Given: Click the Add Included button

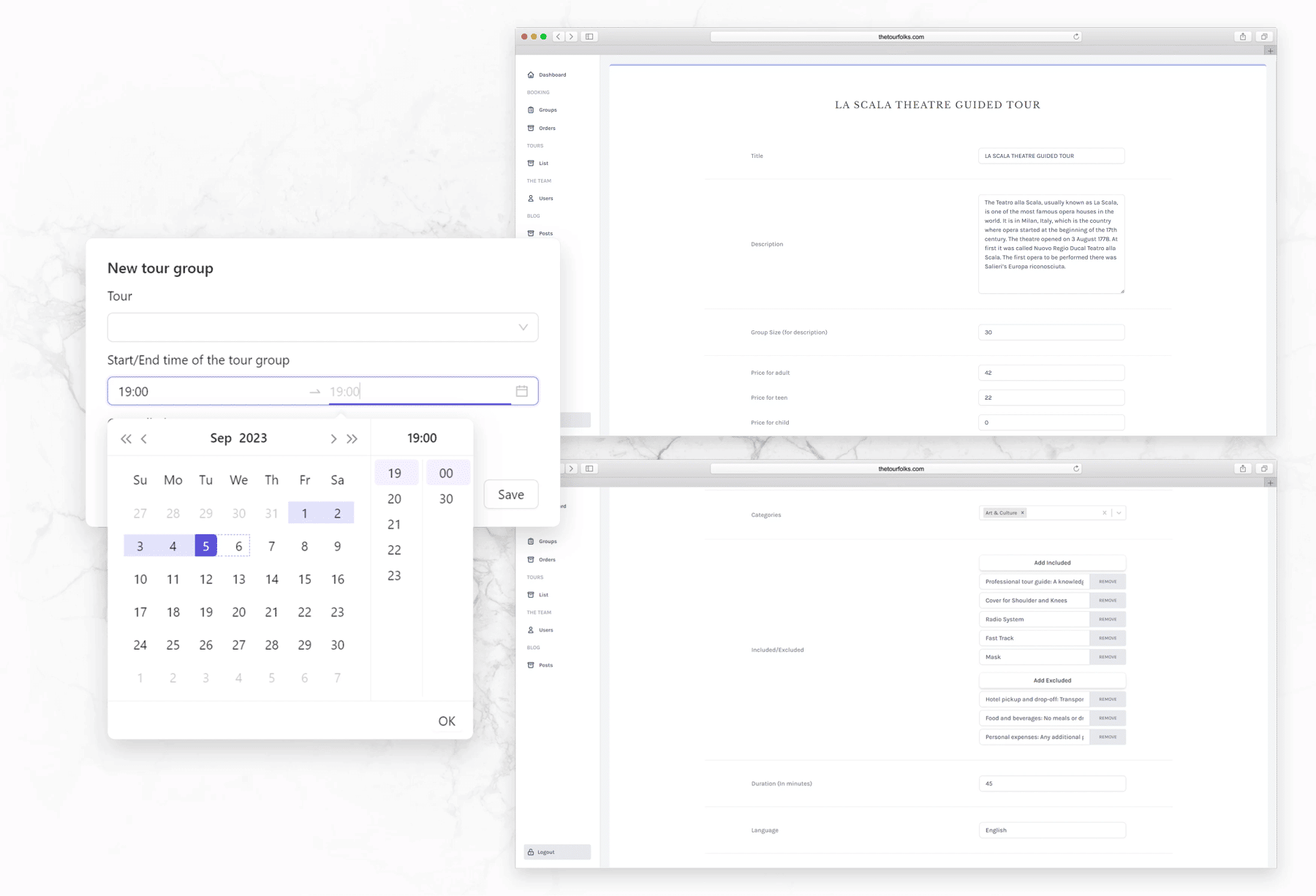Looking at the screenshot, I should click(1052, 563).
